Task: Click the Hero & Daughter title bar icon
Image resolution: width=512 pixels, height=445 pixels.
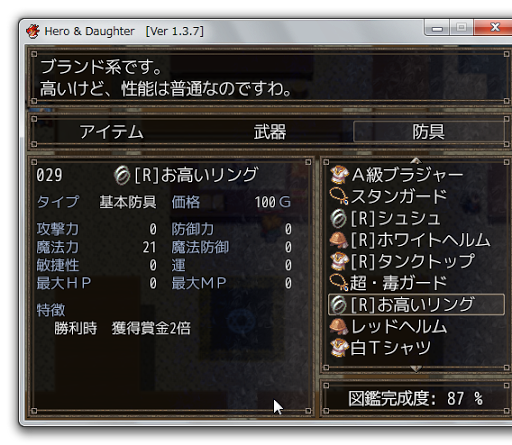Action: click(33, 31)
